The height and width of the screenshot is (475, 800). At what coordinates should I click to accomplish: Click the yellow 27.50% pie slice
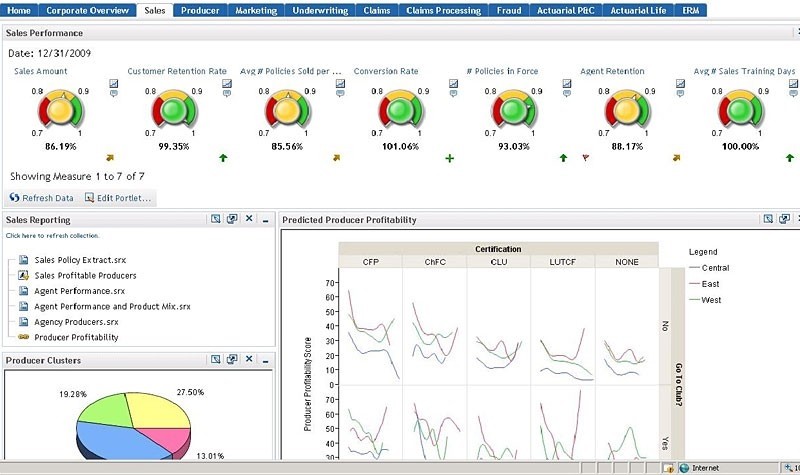tap(158, 409)
